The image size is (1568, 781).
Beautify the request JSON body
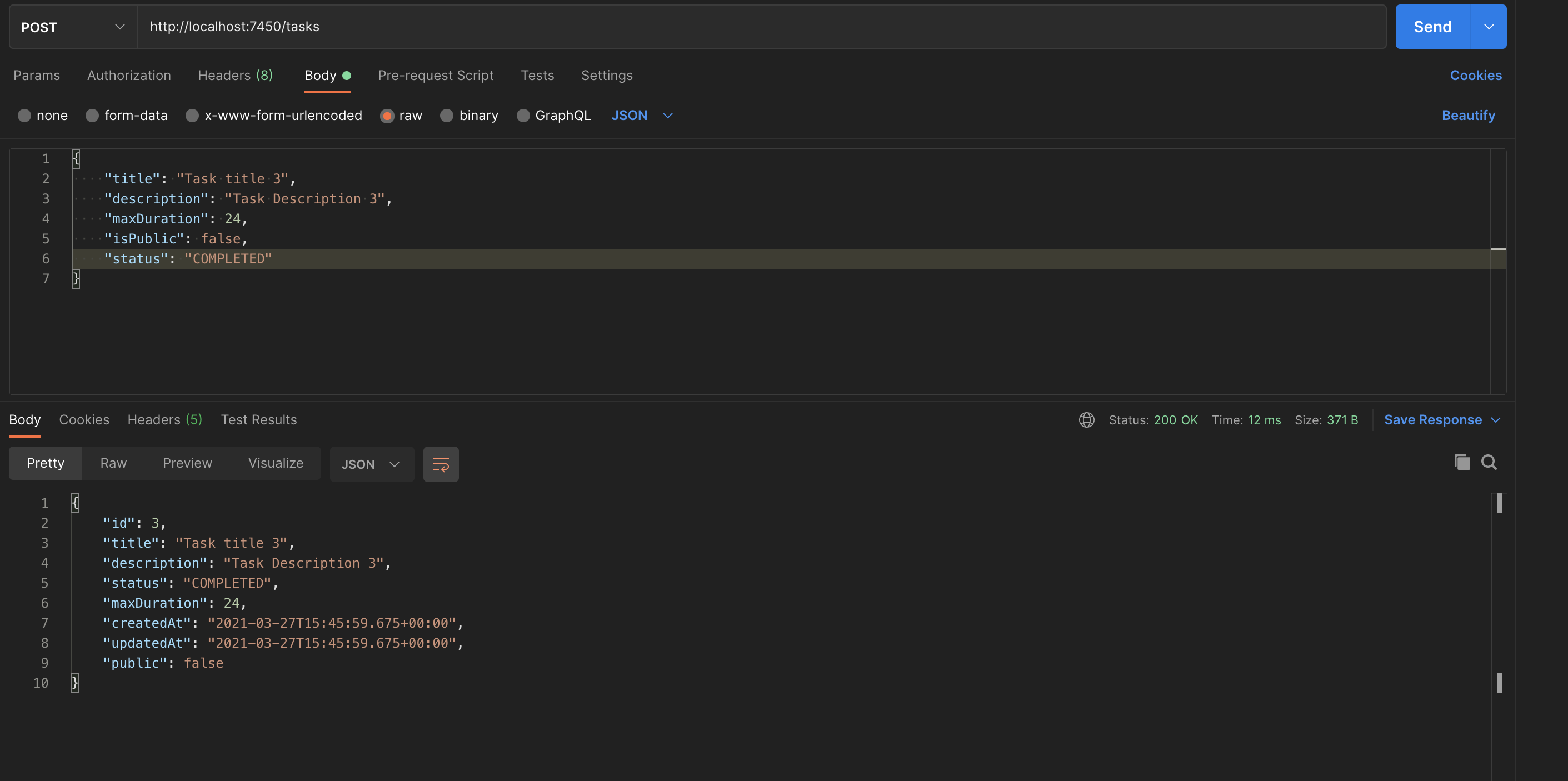point(1468,116)
